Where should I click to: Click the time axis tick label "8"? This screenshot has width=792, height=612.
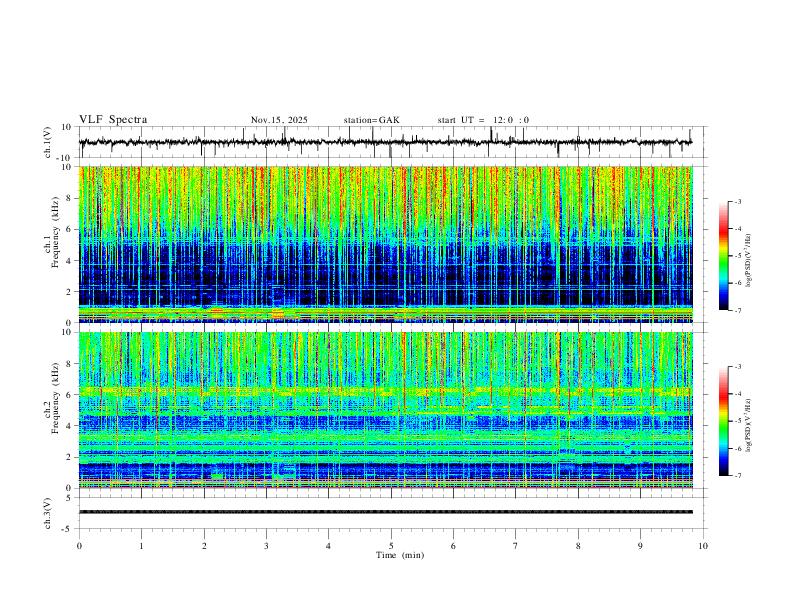(x=578, y=546)
